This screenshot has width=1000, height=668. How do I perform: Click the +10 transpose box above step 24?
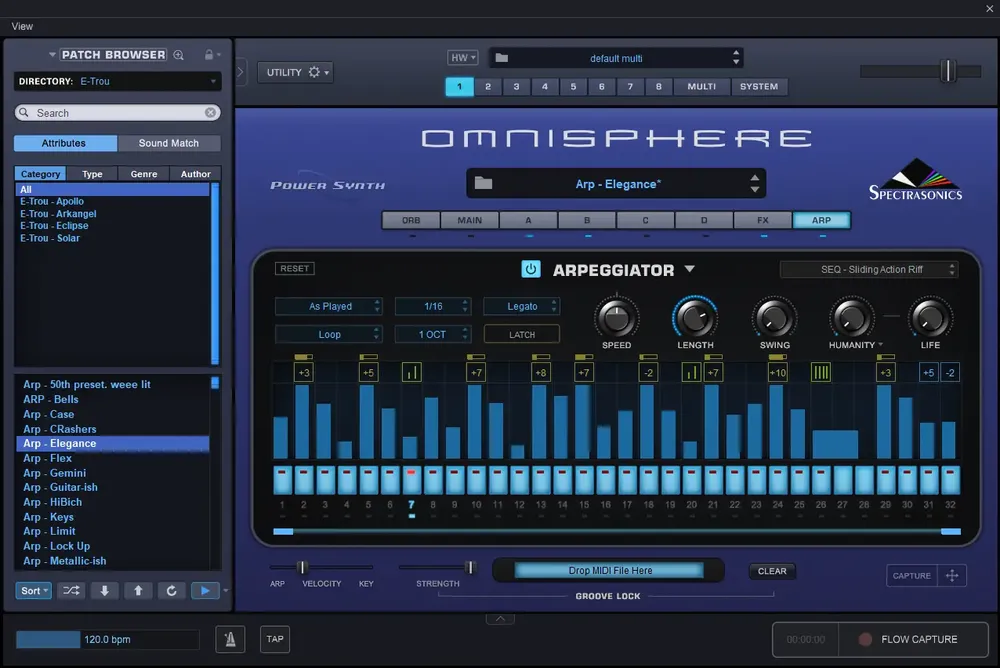point(777,372)
